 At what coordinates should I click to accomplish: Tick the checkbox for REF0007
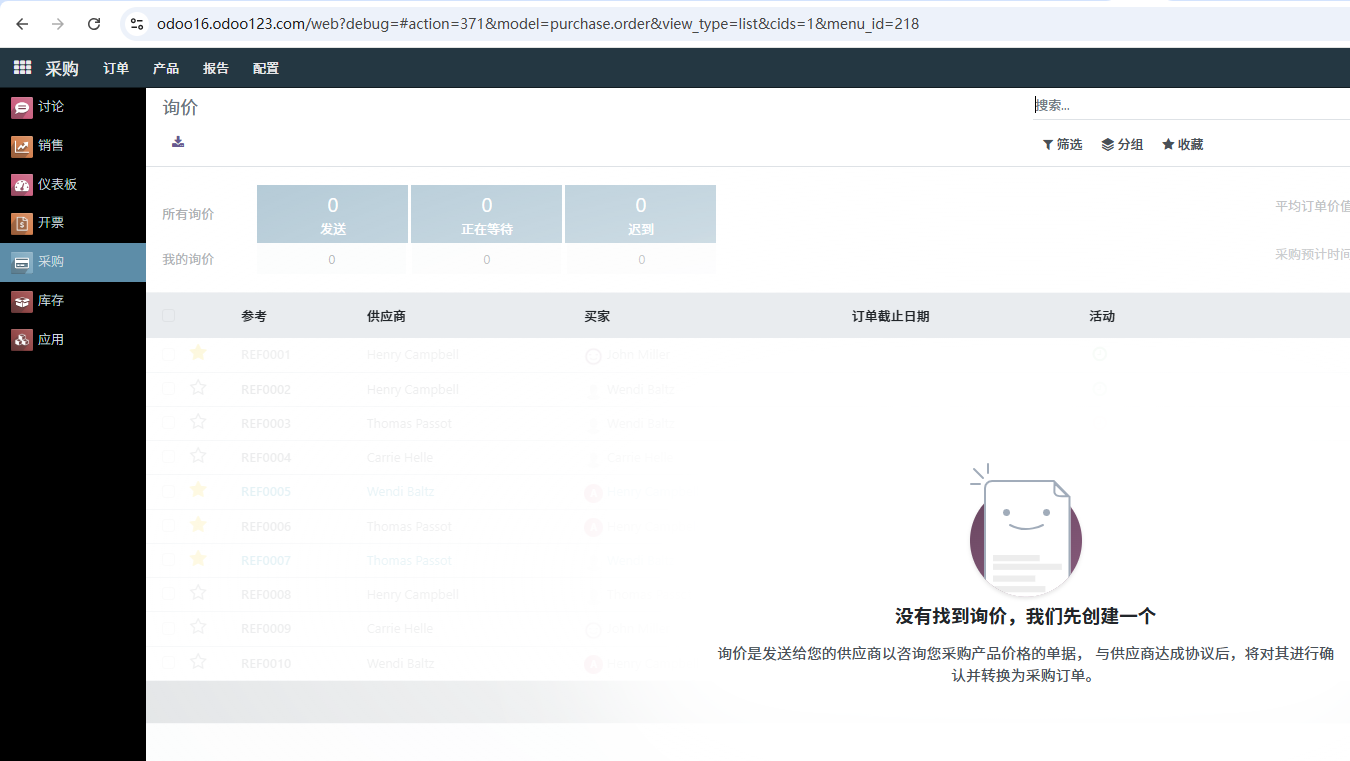tap(168, 560)
